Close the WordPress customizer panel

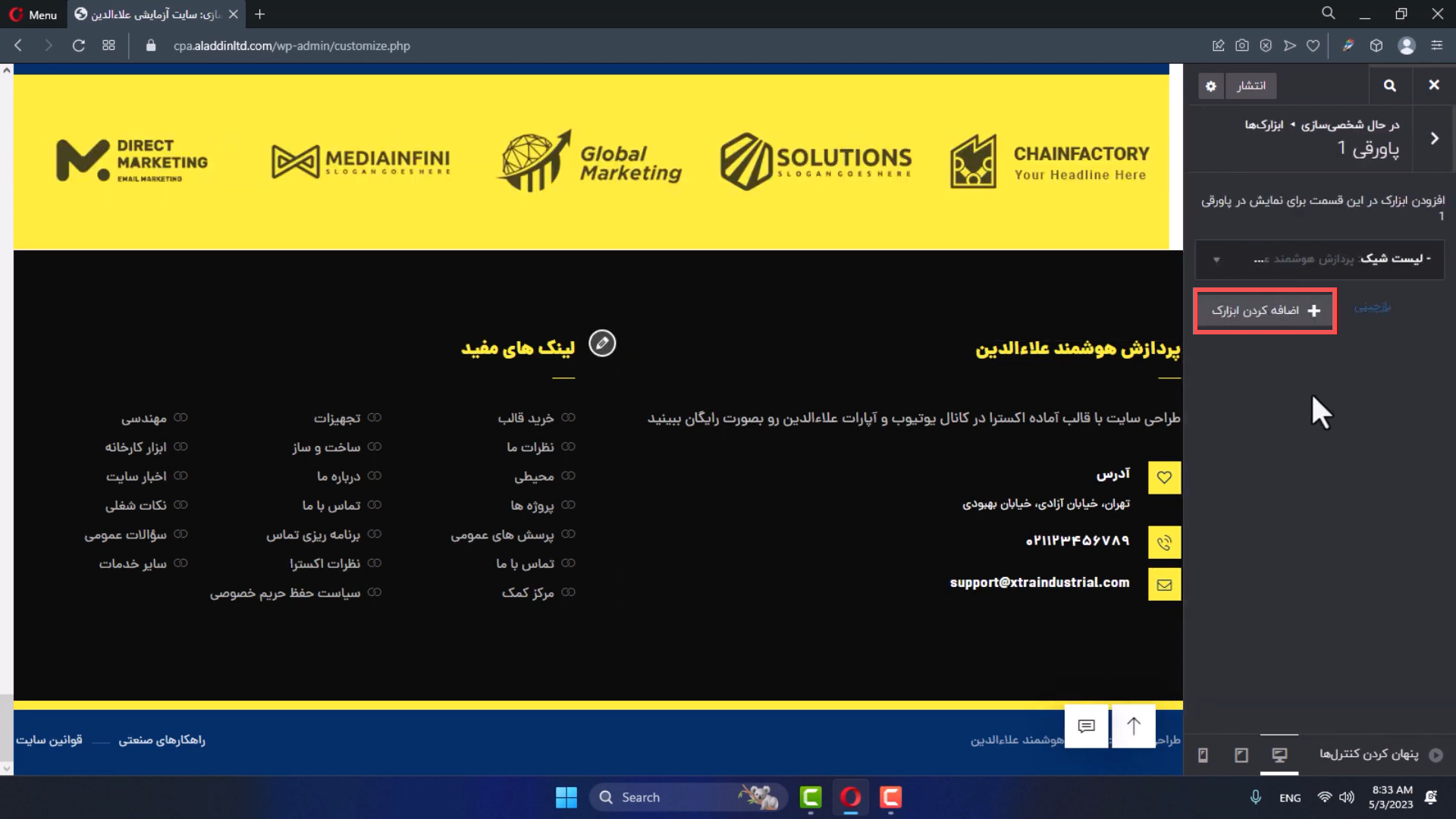[1434, 85]
